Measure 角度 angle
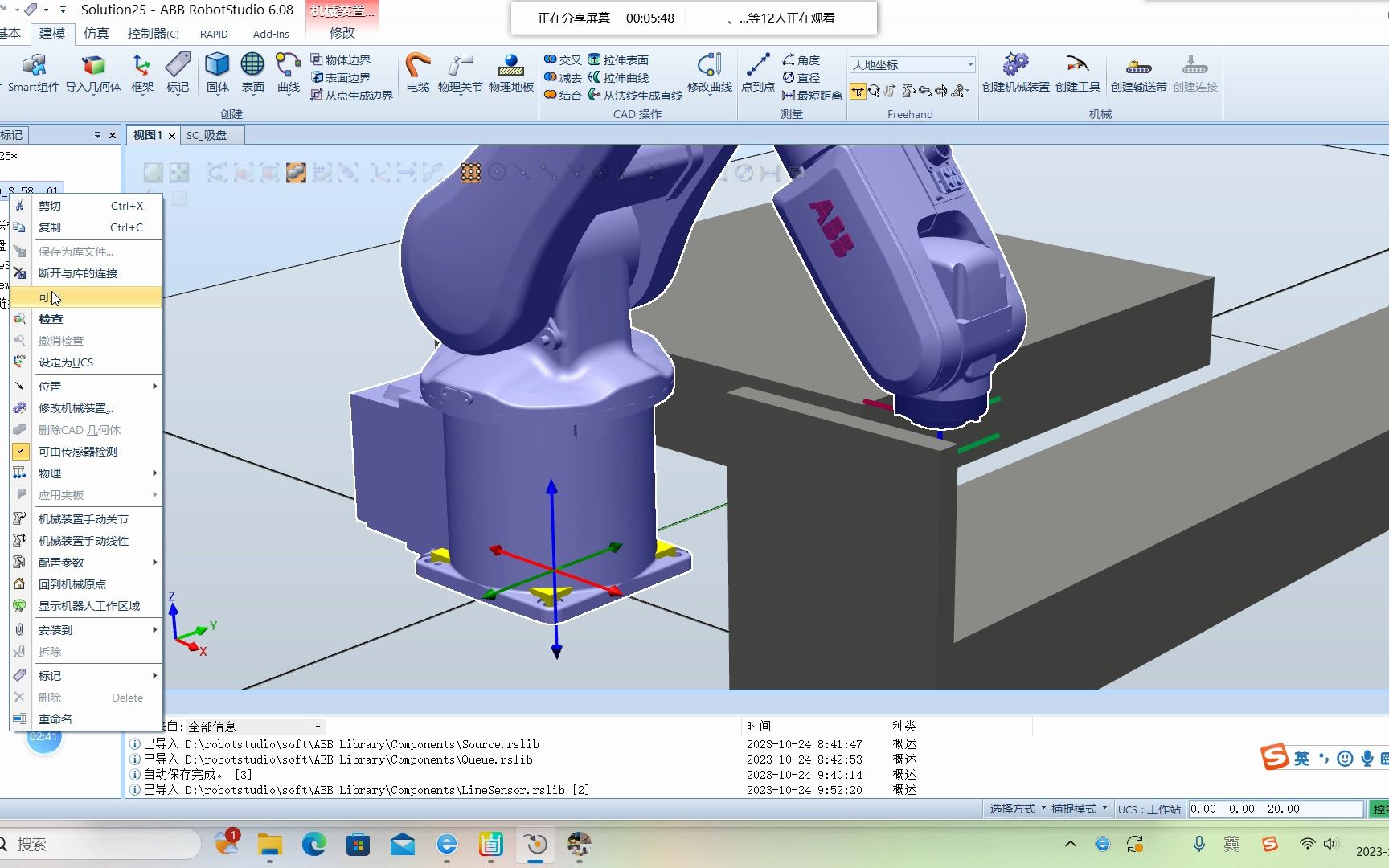The width and height of the screenshot is (1389, 868). coord(801,60)
